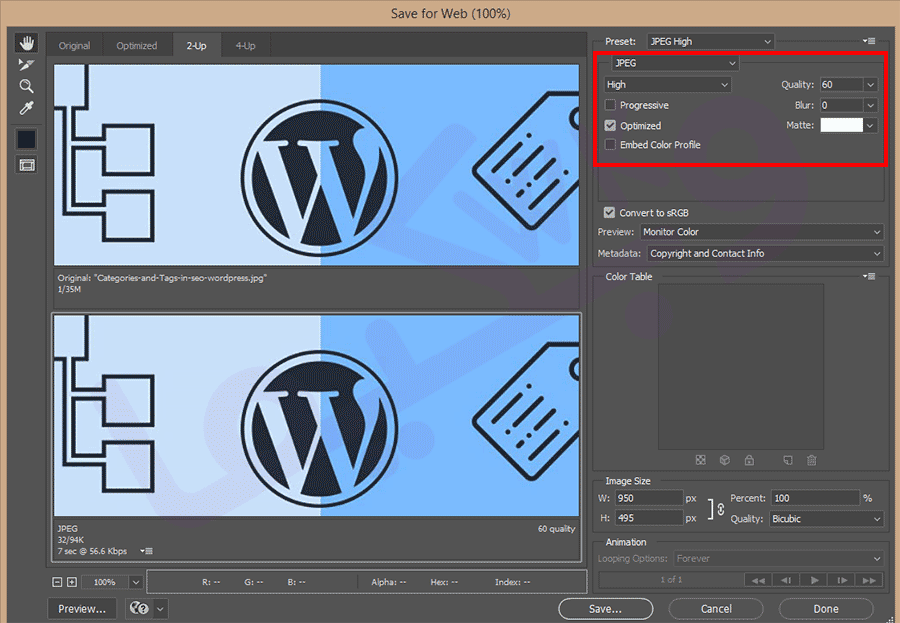The image size is (900, 623).
Task: Open the Metadata dropdown
Action: [766, 253]
